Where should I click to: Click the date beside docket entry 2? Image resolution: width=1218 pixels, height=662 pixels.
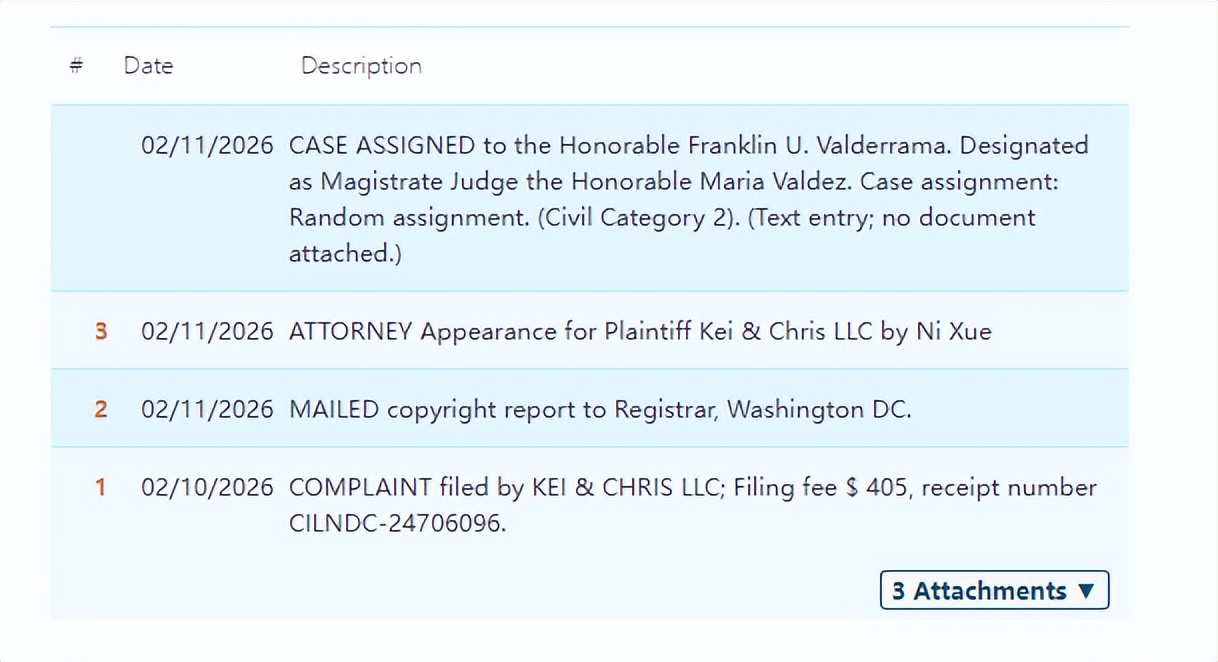207,409
